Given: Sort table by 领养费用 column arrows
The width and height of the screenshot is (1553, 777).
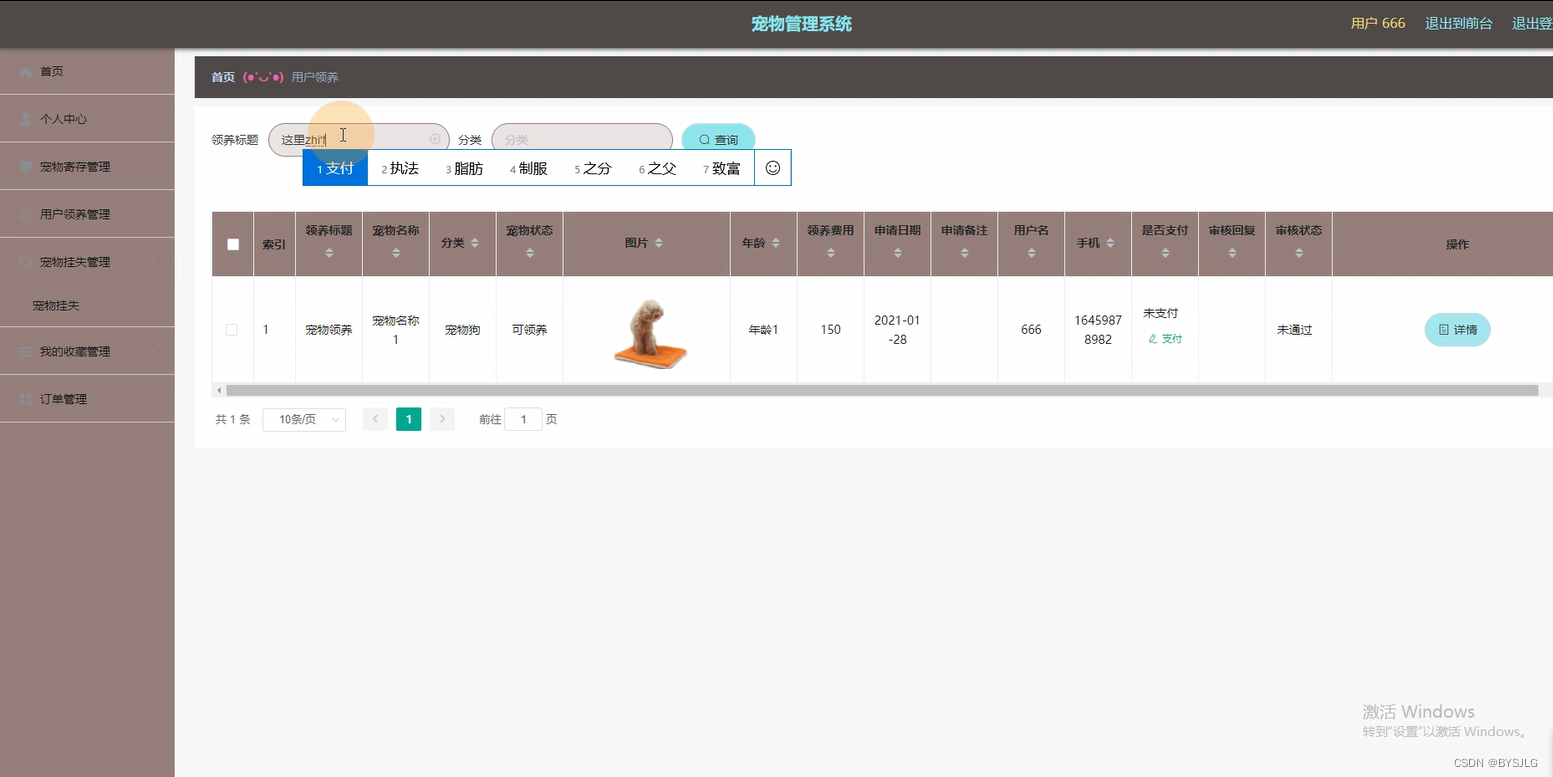Looking at the screenshot, I should pos(831,254).
